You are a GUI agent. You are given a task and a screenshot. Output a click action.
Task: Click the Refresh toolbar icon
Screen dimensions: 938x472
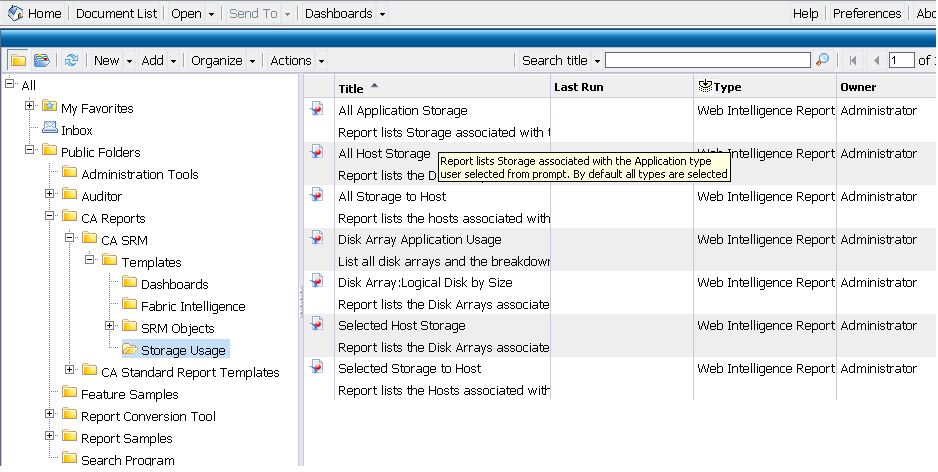click(71, 60)
